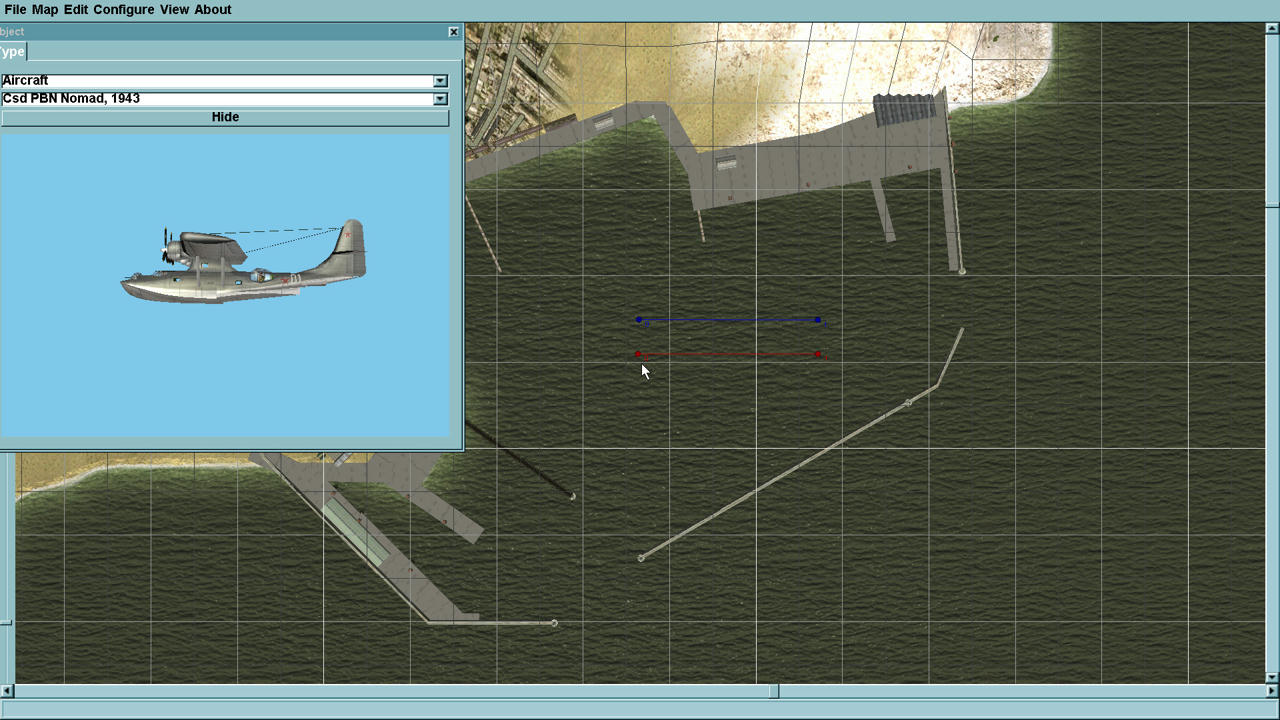This screenshot has width=1280, height=720.
Task: Click the PBN Nomad aircraft preview image
Action: click(x=243, y=262)
